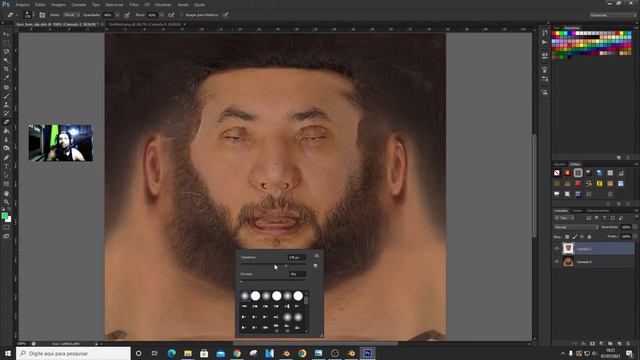The image size is (640, 360).
Task: Select the Lasso tool
Action: point(6,52)
